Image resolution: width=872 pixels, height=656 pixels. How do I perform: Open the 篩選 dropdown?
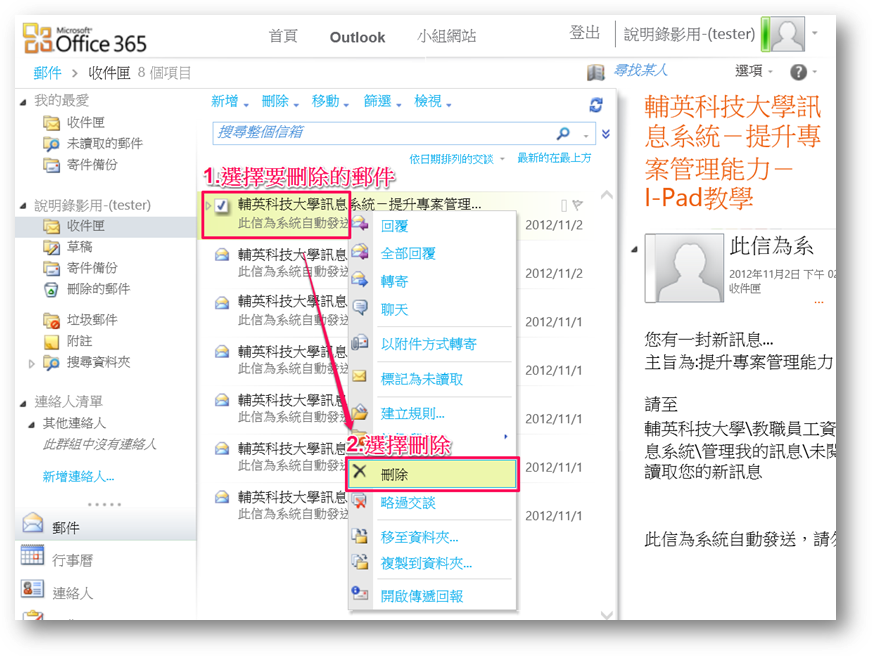tap(383, 101)
